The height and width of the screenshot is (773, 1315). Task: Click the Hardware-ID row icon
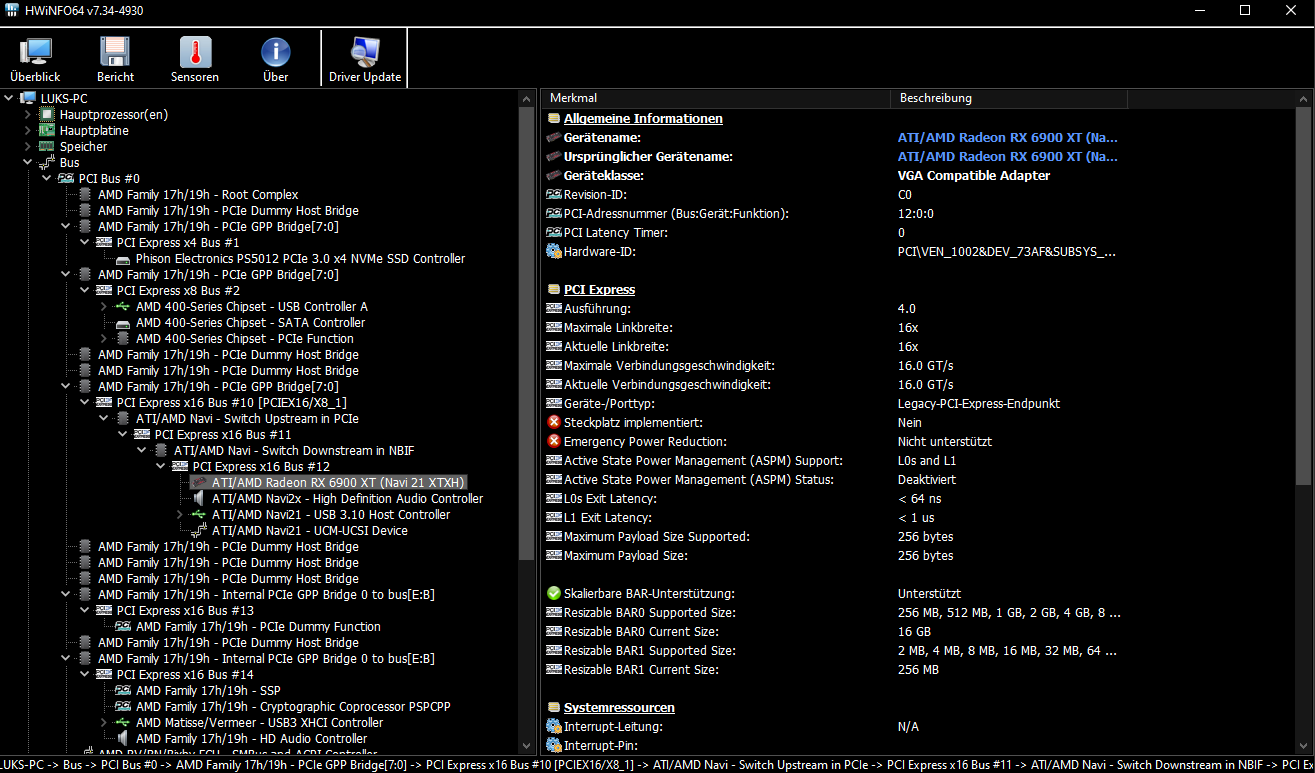(x=554, y=252)
